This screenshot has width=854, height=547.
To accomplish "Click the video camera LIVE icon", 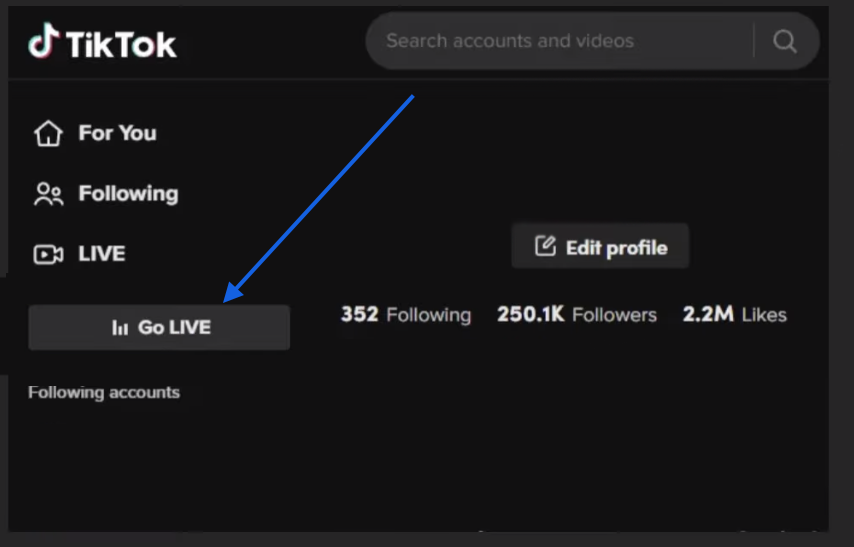I will coord(48,254).
